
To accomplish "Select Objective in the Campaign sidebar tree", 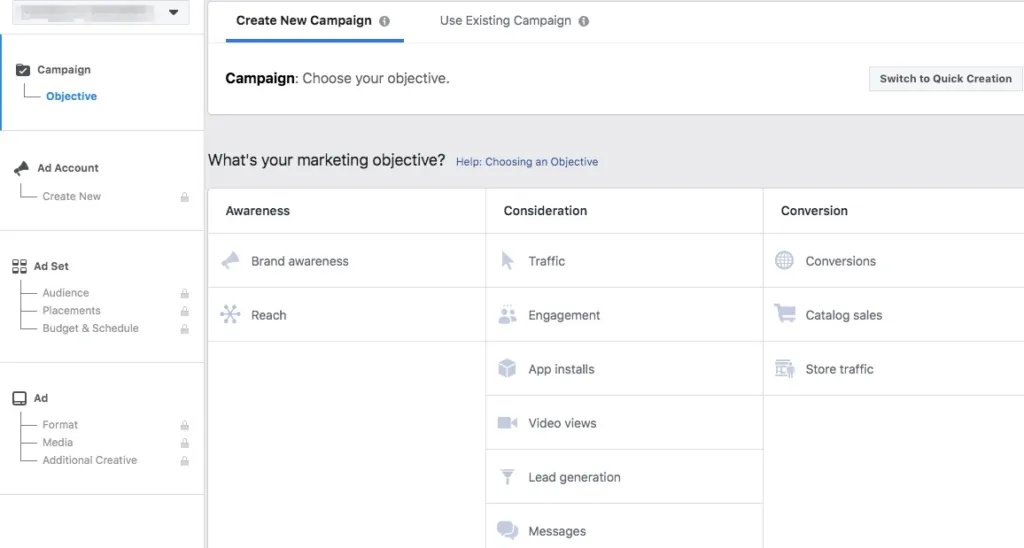I will [x=71, y=97].
